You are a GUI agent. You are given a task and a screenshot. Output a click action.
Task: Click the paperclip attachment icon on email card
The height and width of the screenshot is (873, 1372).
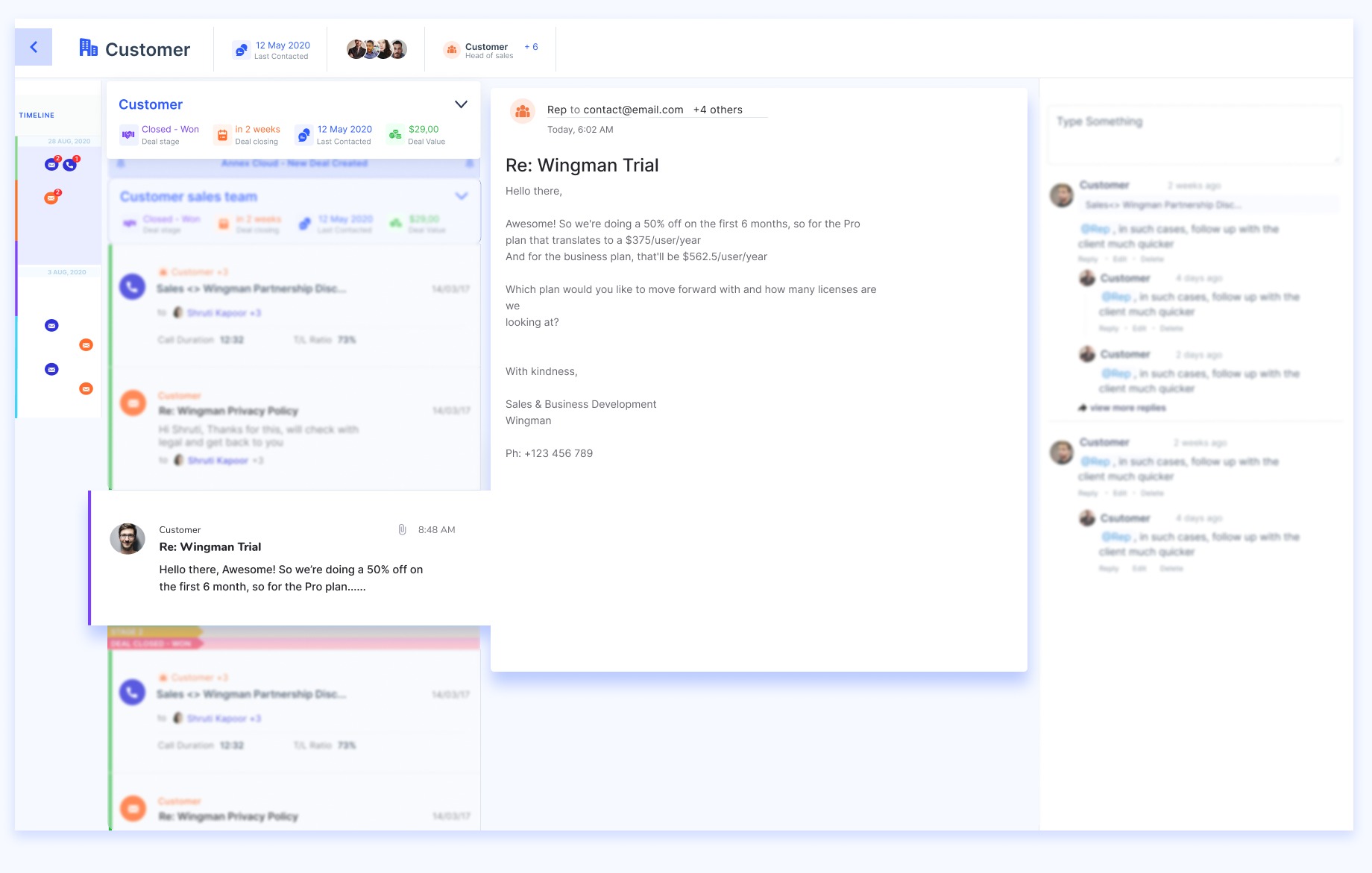tap(402, 529)
